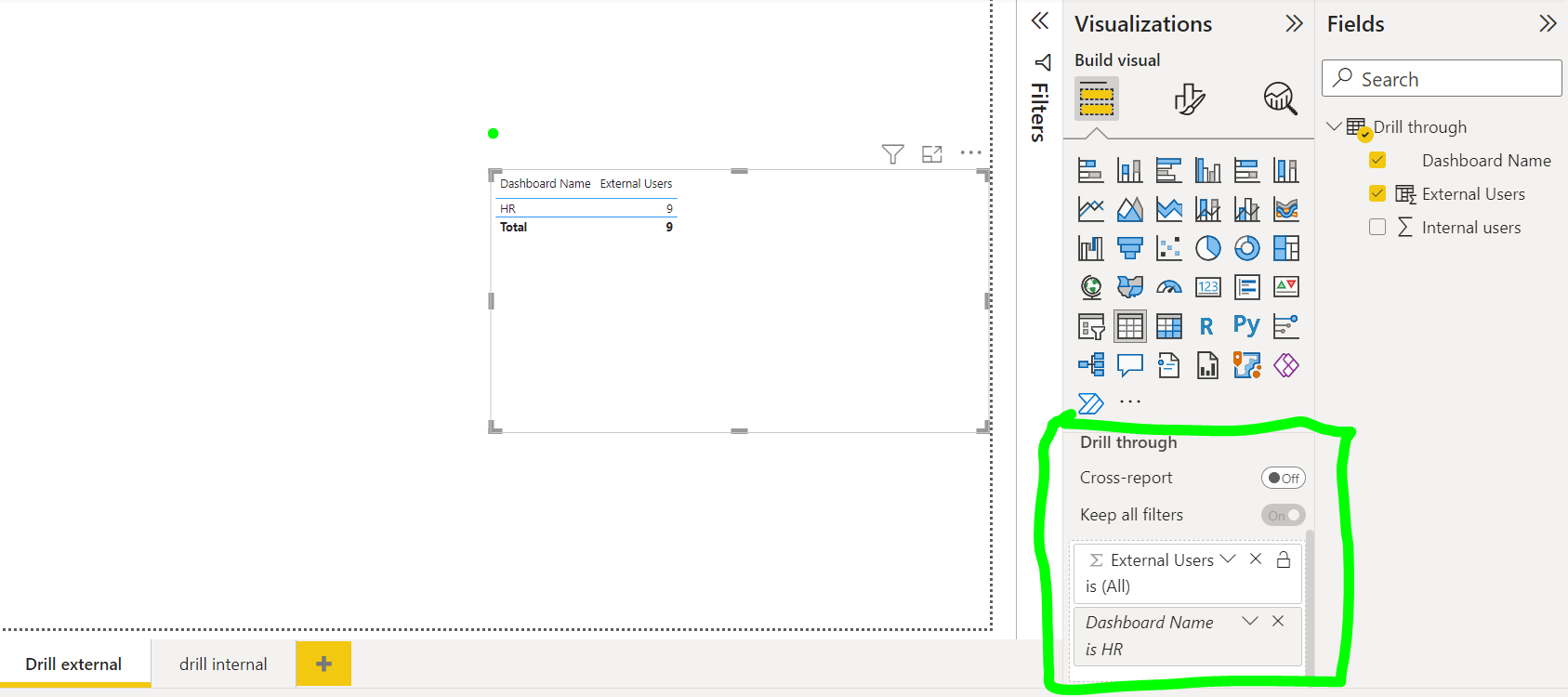Uncheck the Dashboard Name field
Screen dimensions: 1568x697
click(1377, 160)
